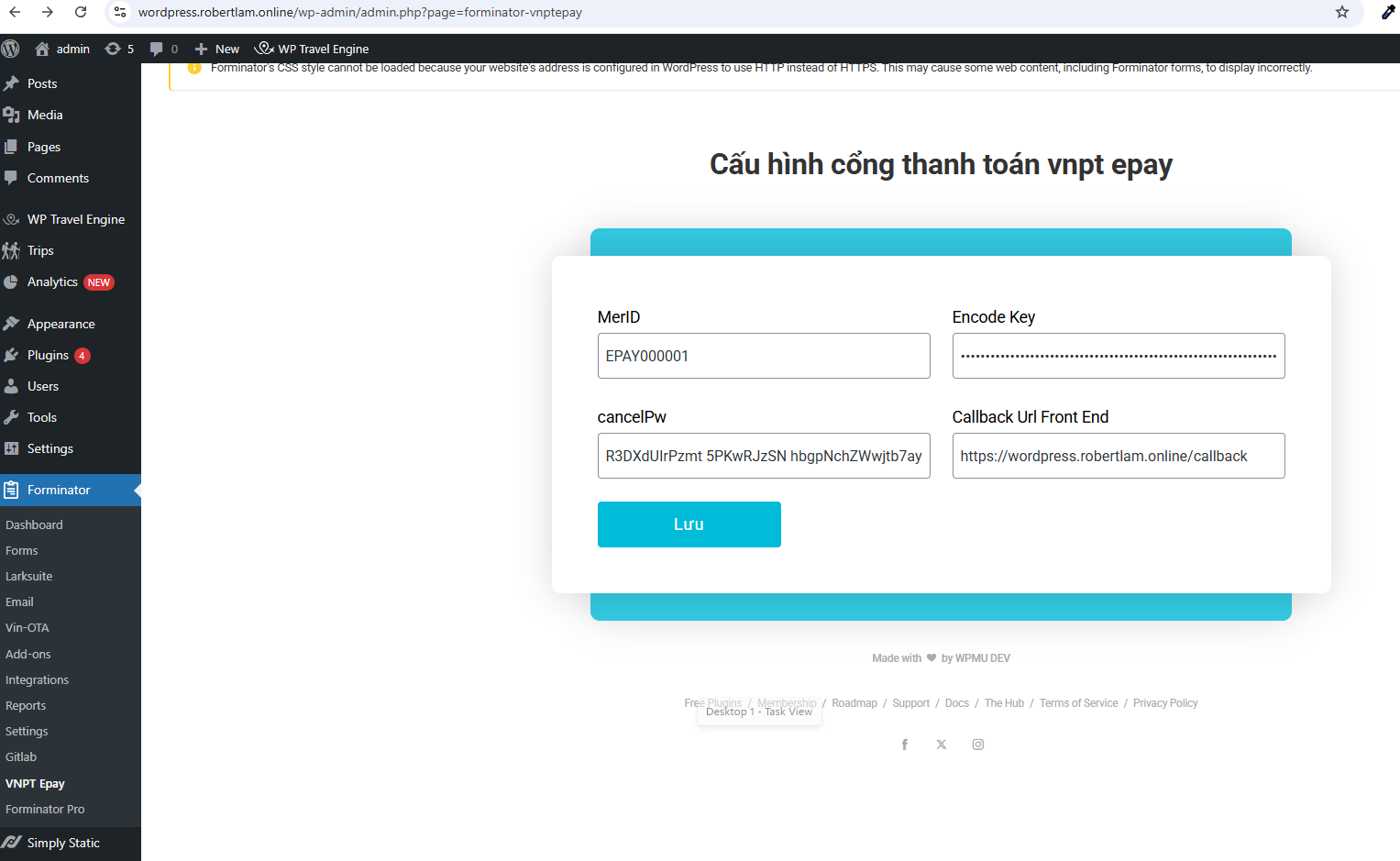Open Forminator Forms submenu
1400x861 pixels.
click(x=22, y=551)
